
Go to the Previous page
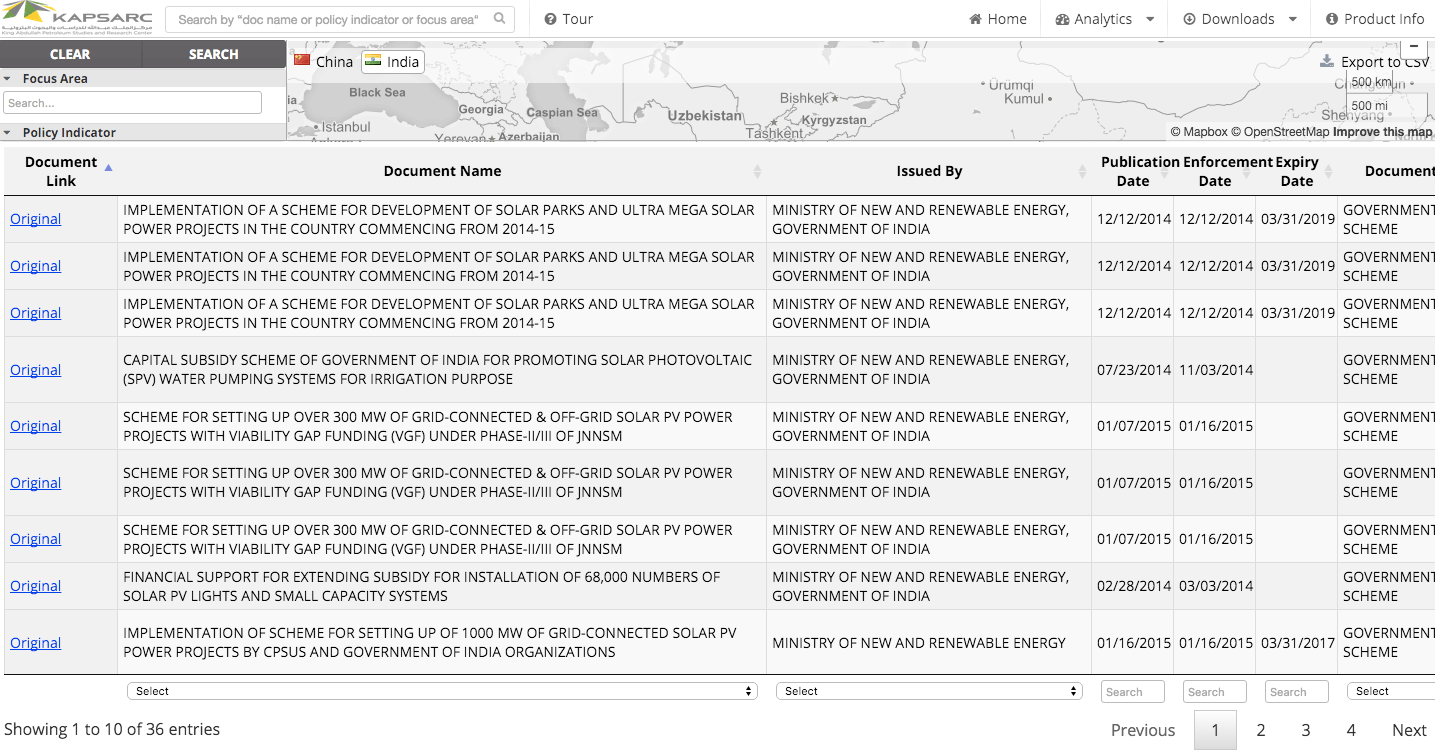(1143, 730)
